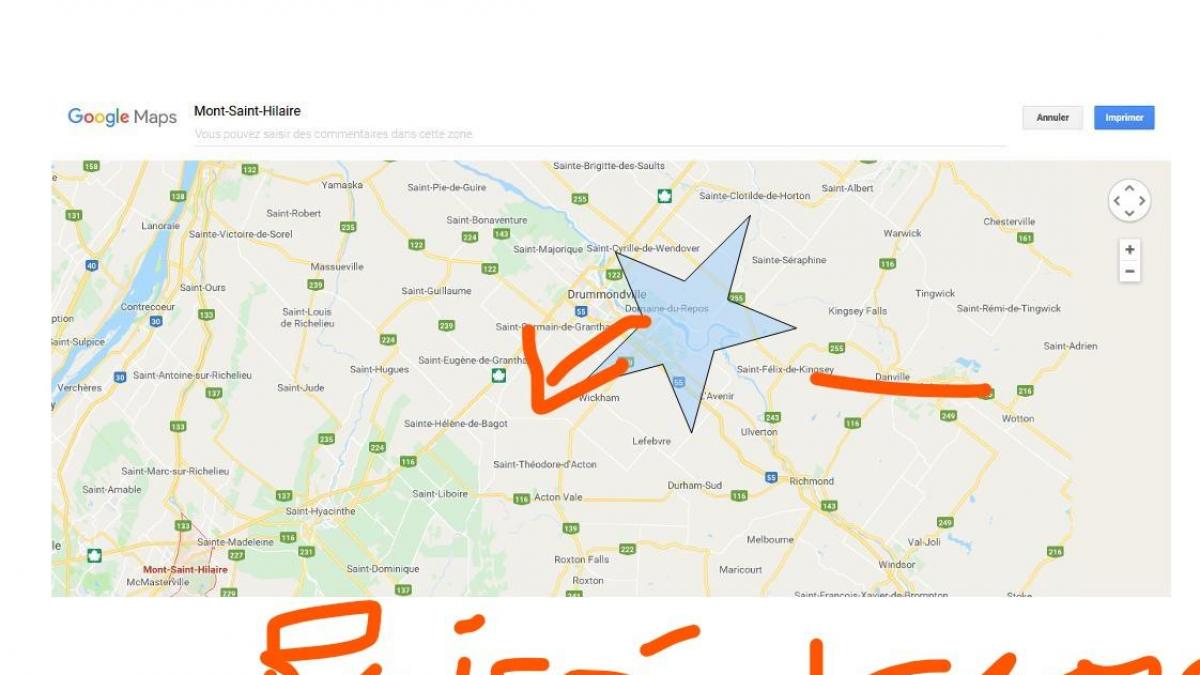Viewport: 1200px width, 675px height.
Task: Zoom in with the plus button
Action: (x=1129, y=250)
